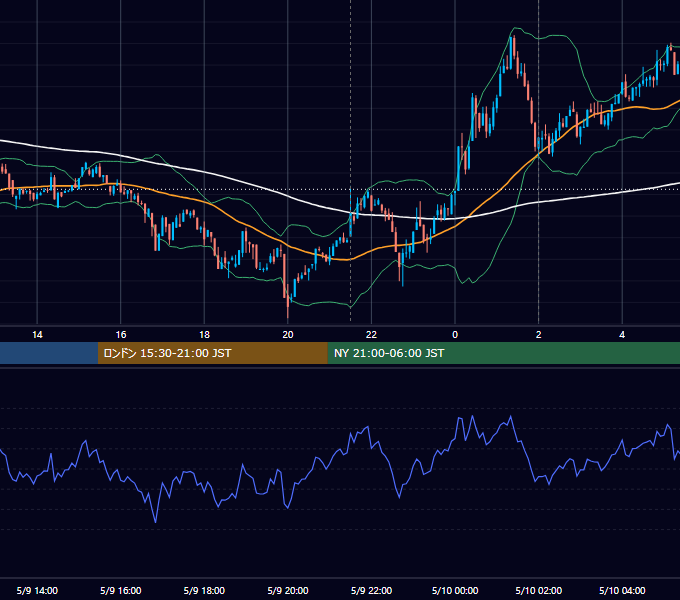
Task: Click the 5/10 04:00 date label
Action: click(x=622, y=590)
